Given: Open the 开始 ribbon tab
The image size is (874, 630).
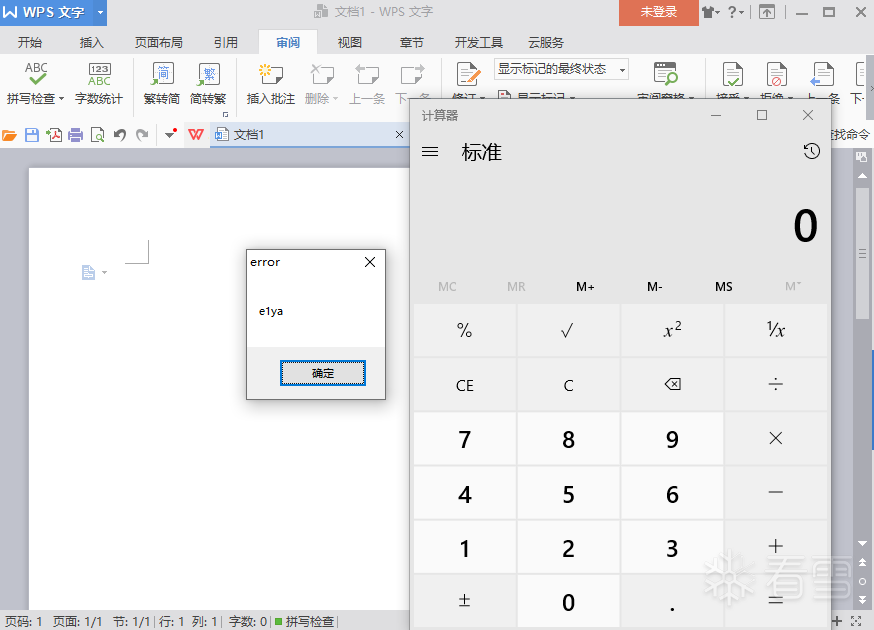Looking at the screenshot, I should coord(30,42).
